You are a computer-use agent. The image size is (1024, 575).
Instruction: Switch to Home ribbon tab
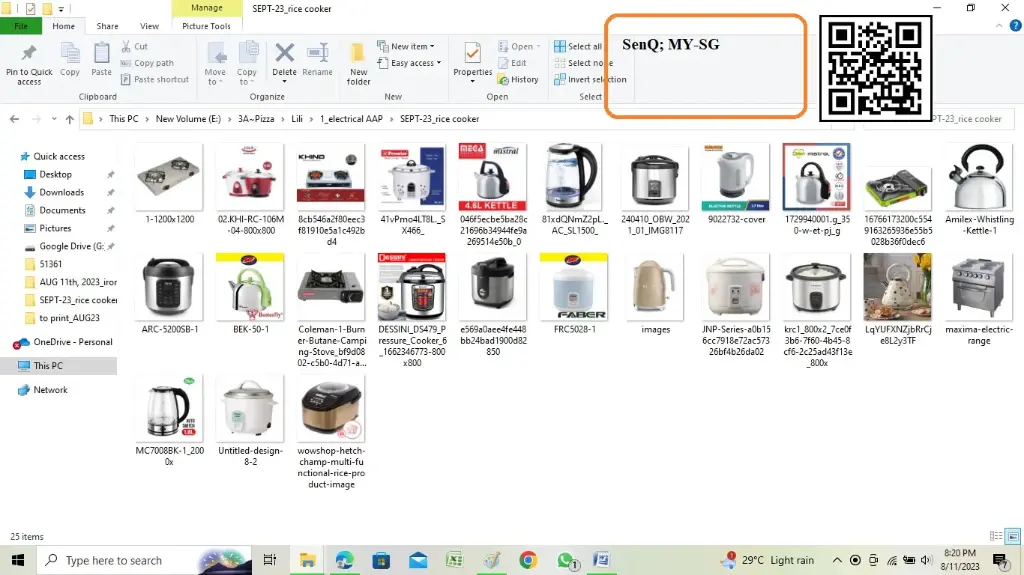click(63, 26)
